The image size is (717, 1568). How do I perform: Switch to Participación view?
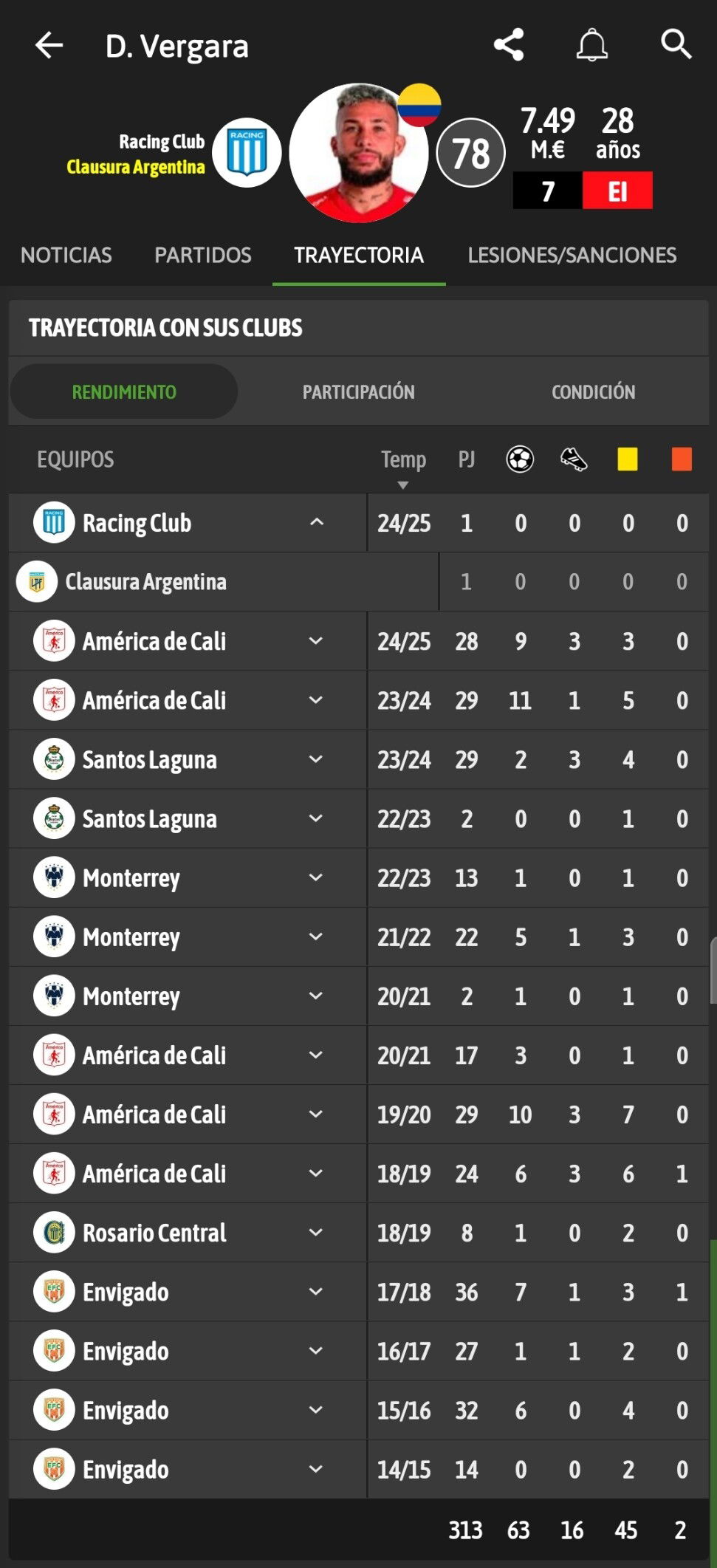point(358,391)
